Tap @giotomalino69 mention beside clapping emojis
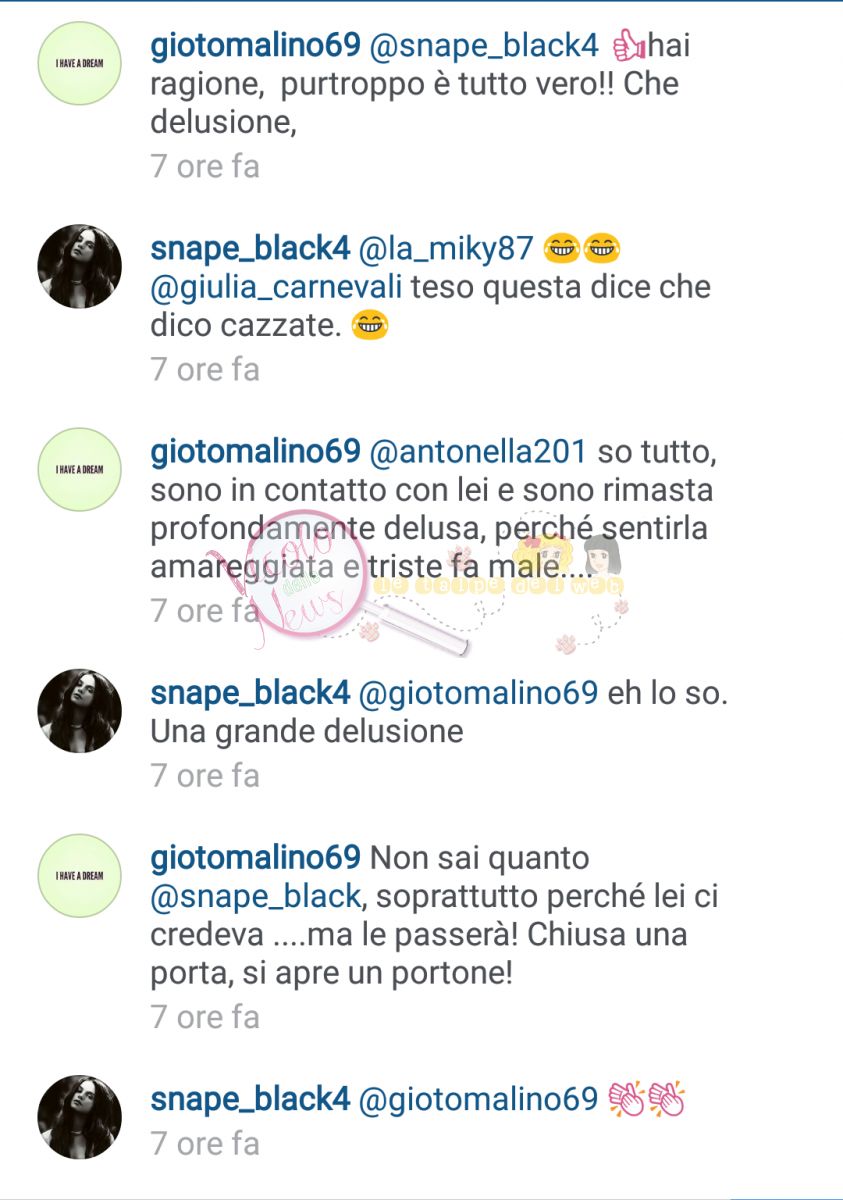Image resolution: width=843 pixels, height=1200 pixels. 478,1099
